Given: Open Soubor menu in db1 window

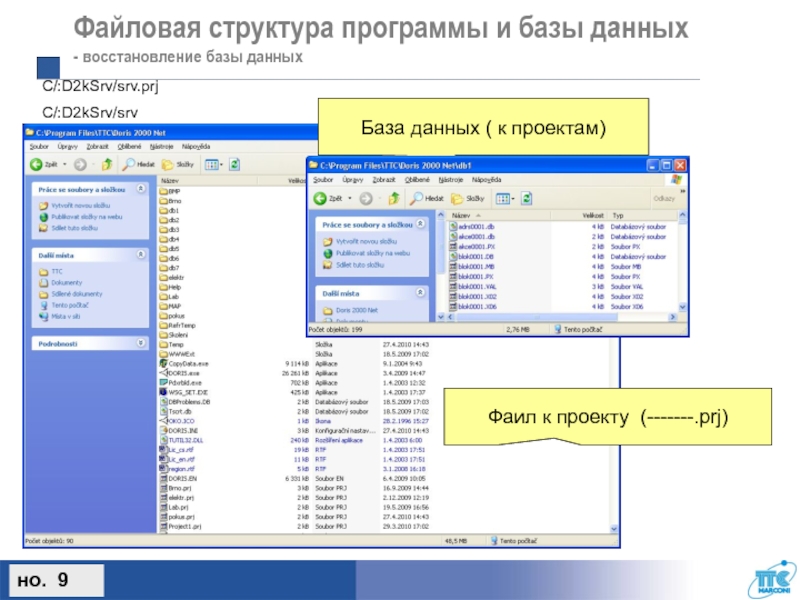Looking at the screenshot, I should 323,180.
